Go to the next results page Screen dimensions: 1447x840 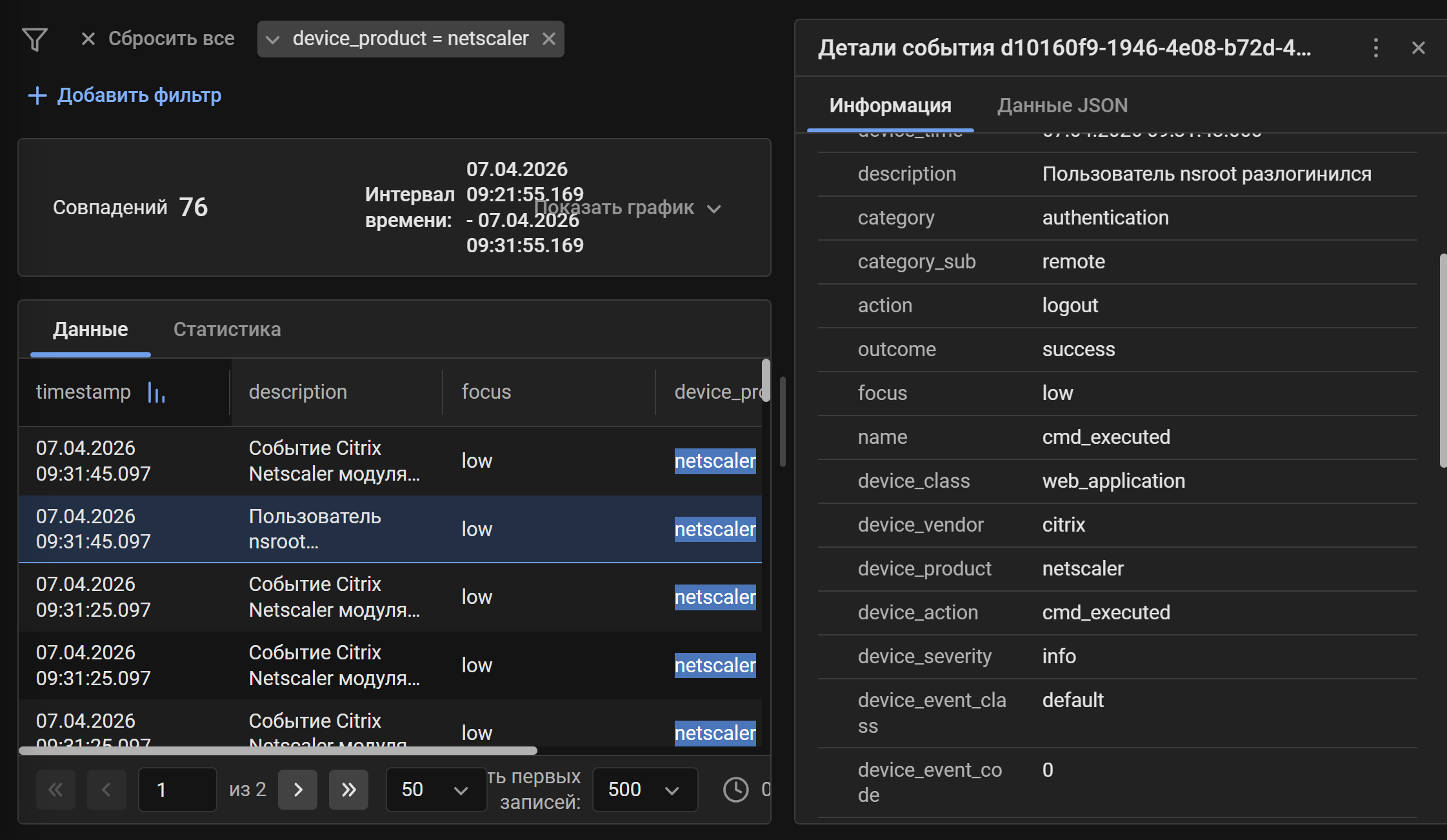click(x=297, y=790)
